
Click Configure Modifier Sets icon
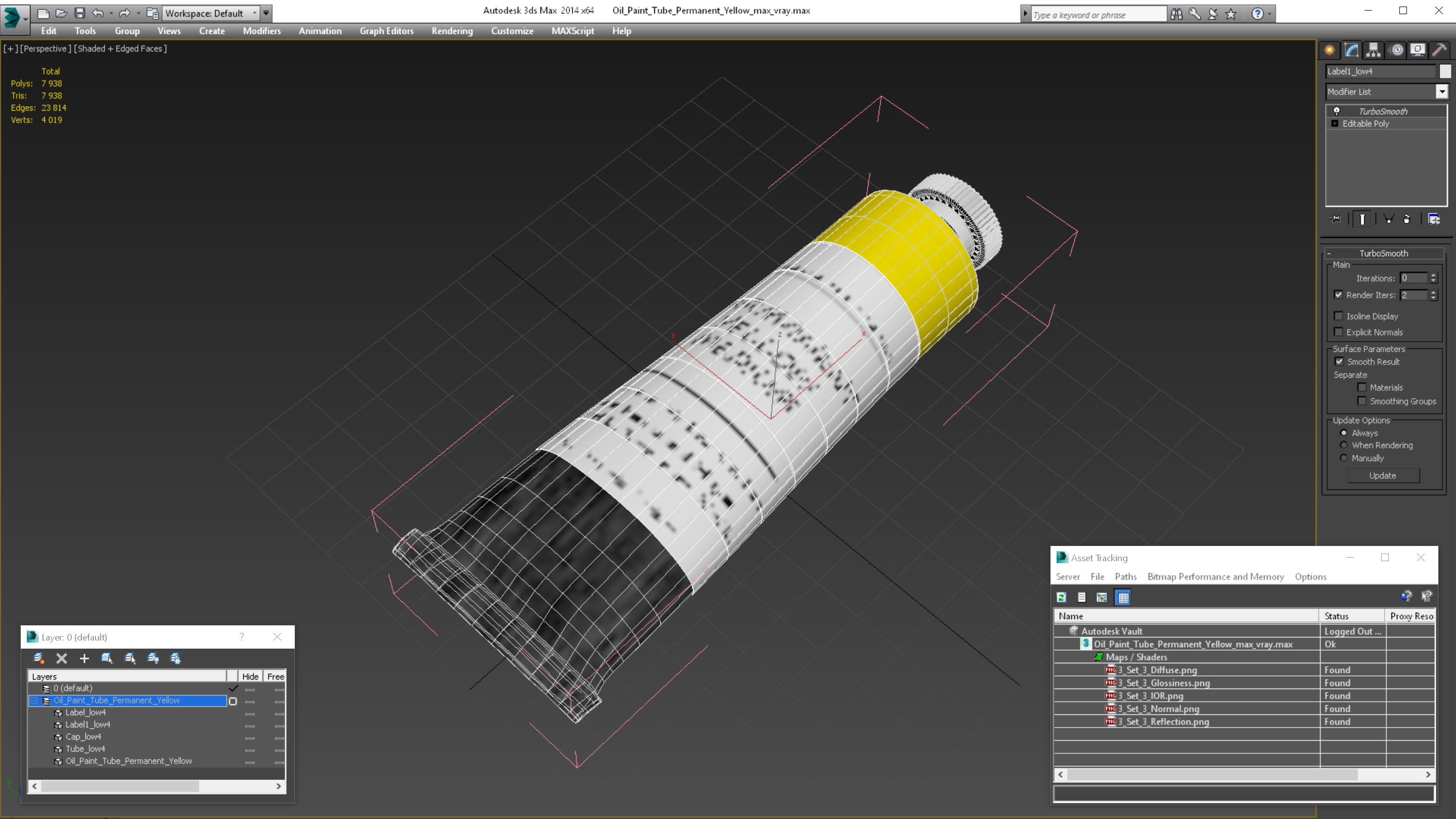pos(1434,219)
